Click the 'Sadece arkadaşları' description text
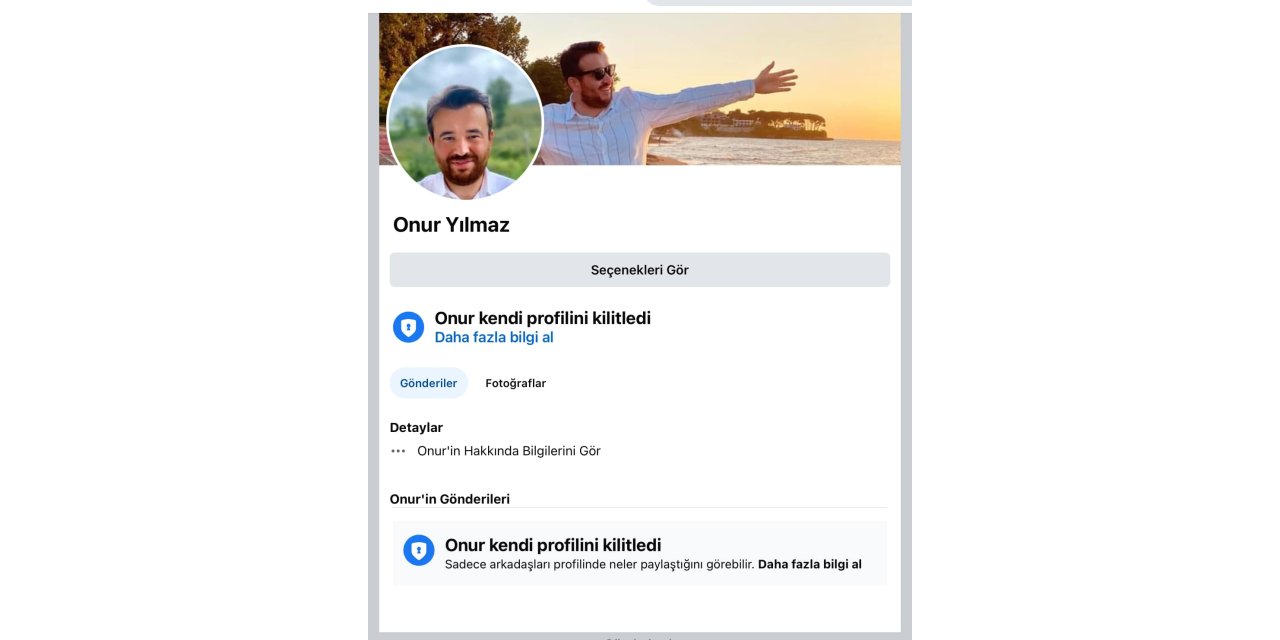The image size is (1280, 640). 598,564
